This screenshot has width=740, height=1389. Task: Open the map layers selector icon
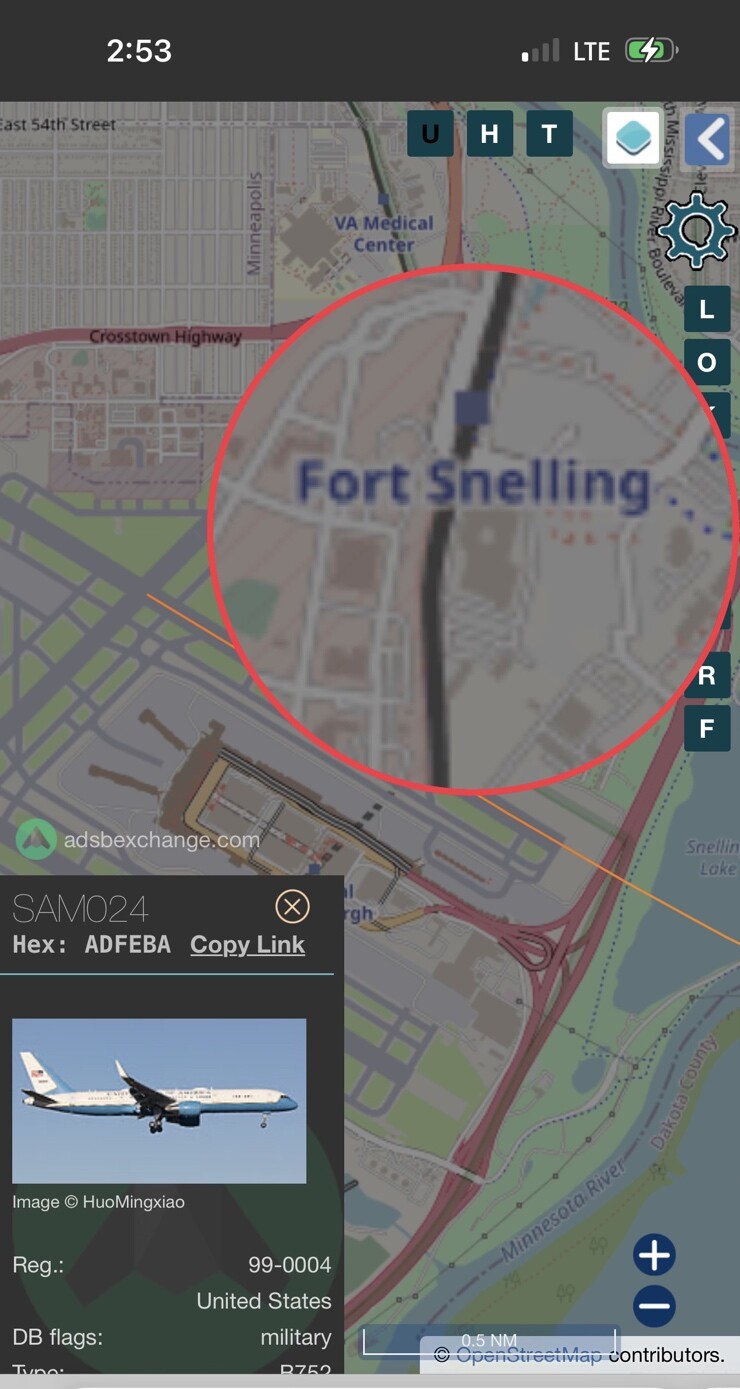point(632,137)
